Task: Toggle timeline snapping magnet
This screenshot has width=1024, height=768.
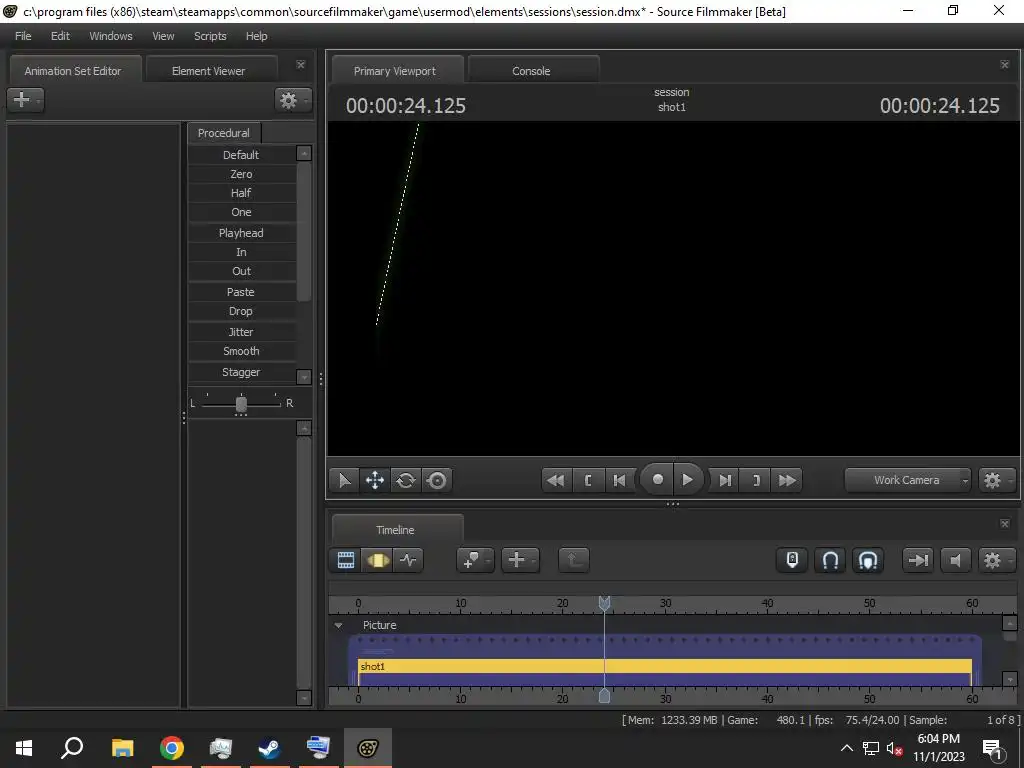Action: (830, 560)
